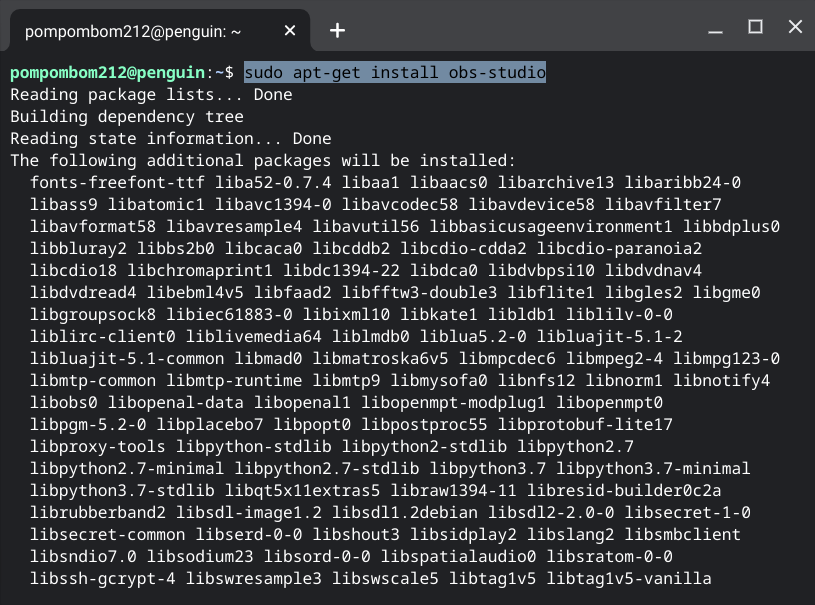Click the package name libmpg123-0

(x=726, y=359)
